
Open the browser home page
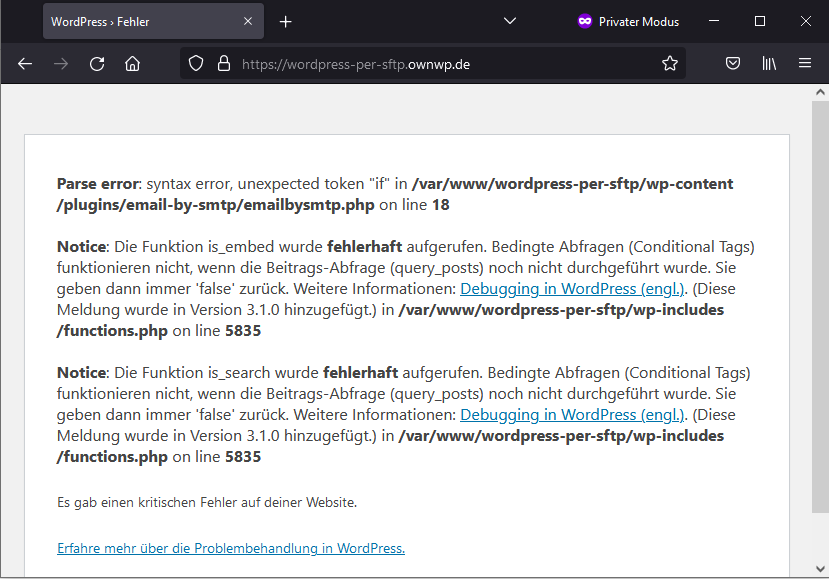coord(132,64)
